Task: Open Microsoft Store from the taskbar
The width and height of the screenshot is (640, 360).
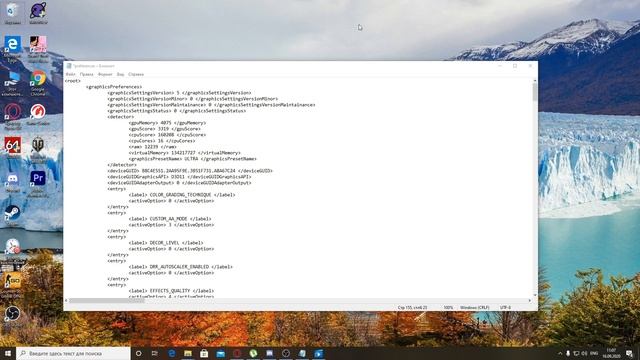Action: click(x=204, y=353)
